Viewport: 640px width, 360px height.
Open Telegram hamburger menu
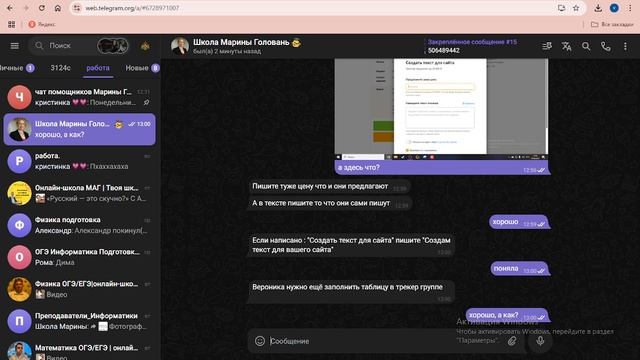click(x=15, y=46)
